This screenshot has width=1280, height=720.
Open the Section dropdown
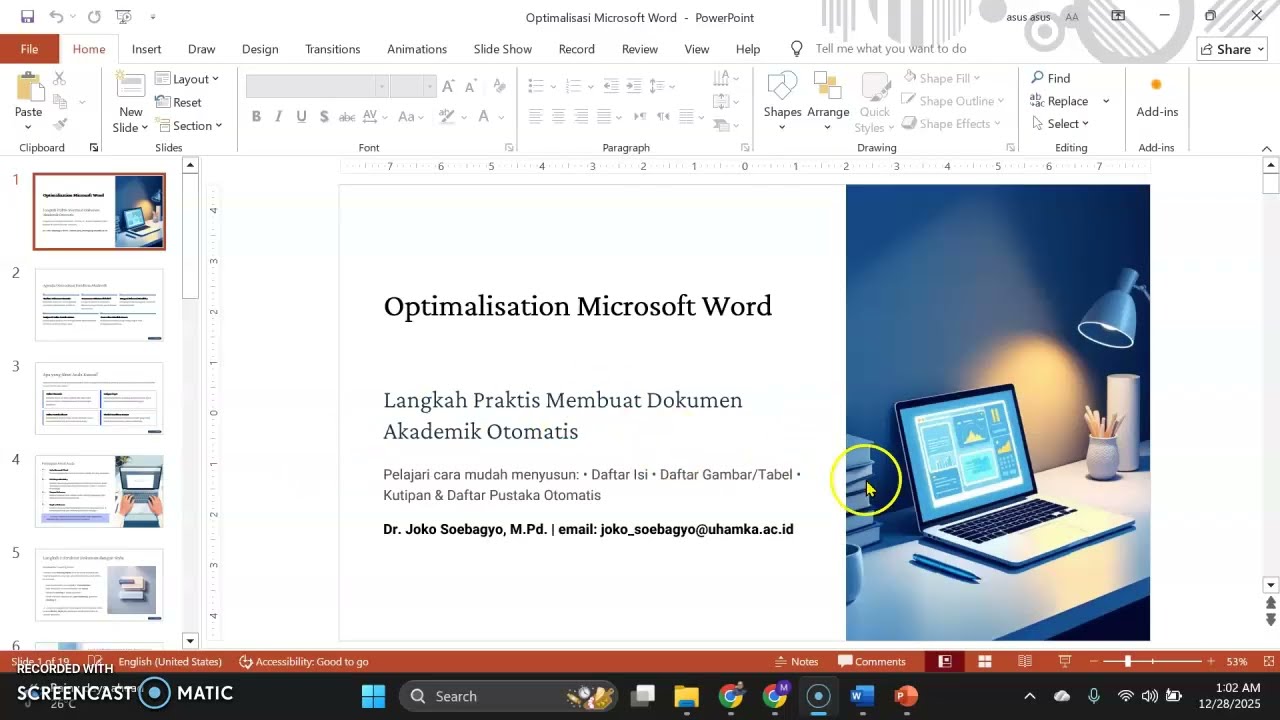(x=189, y=126)
